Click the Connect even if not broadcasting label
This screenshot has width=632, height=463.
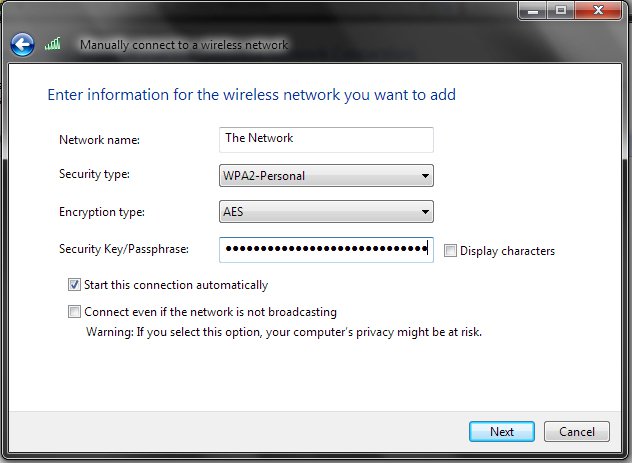(x=210, y=312)
